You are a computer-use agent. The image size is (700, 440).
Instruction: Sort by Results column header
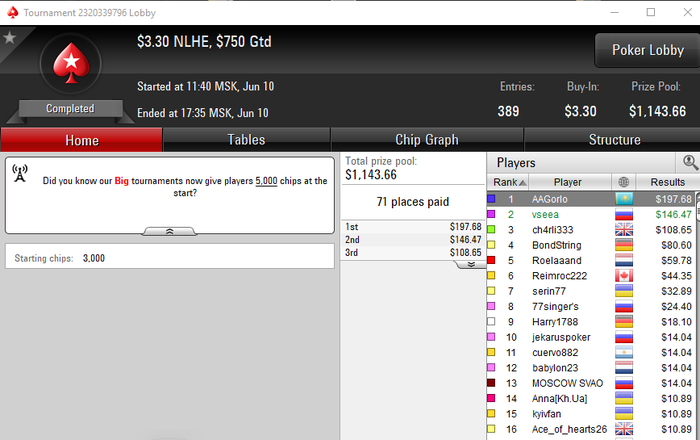coord(667,182)
